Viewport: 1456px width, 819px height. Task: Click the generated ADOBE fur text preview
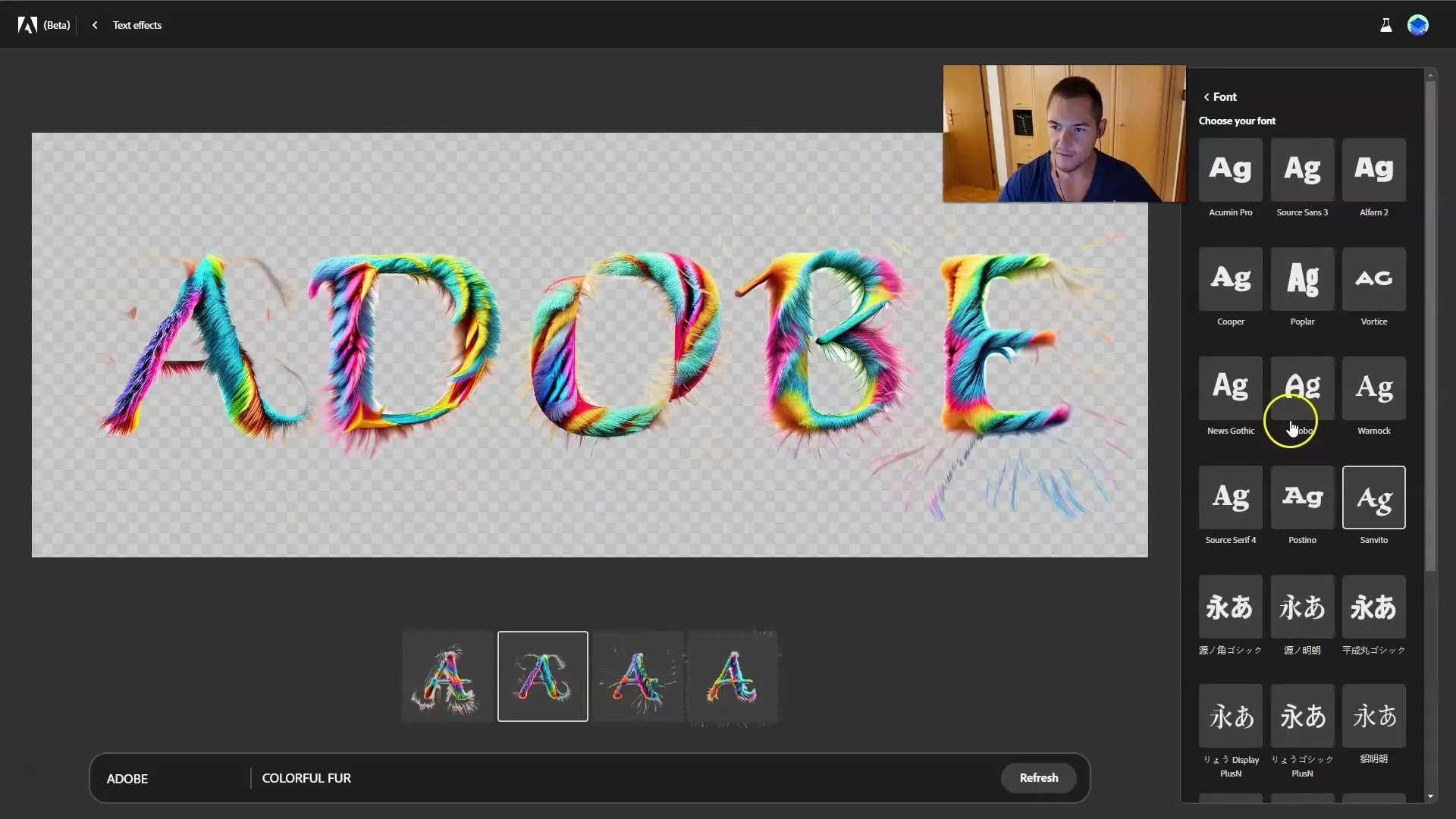tap(589, 345)
